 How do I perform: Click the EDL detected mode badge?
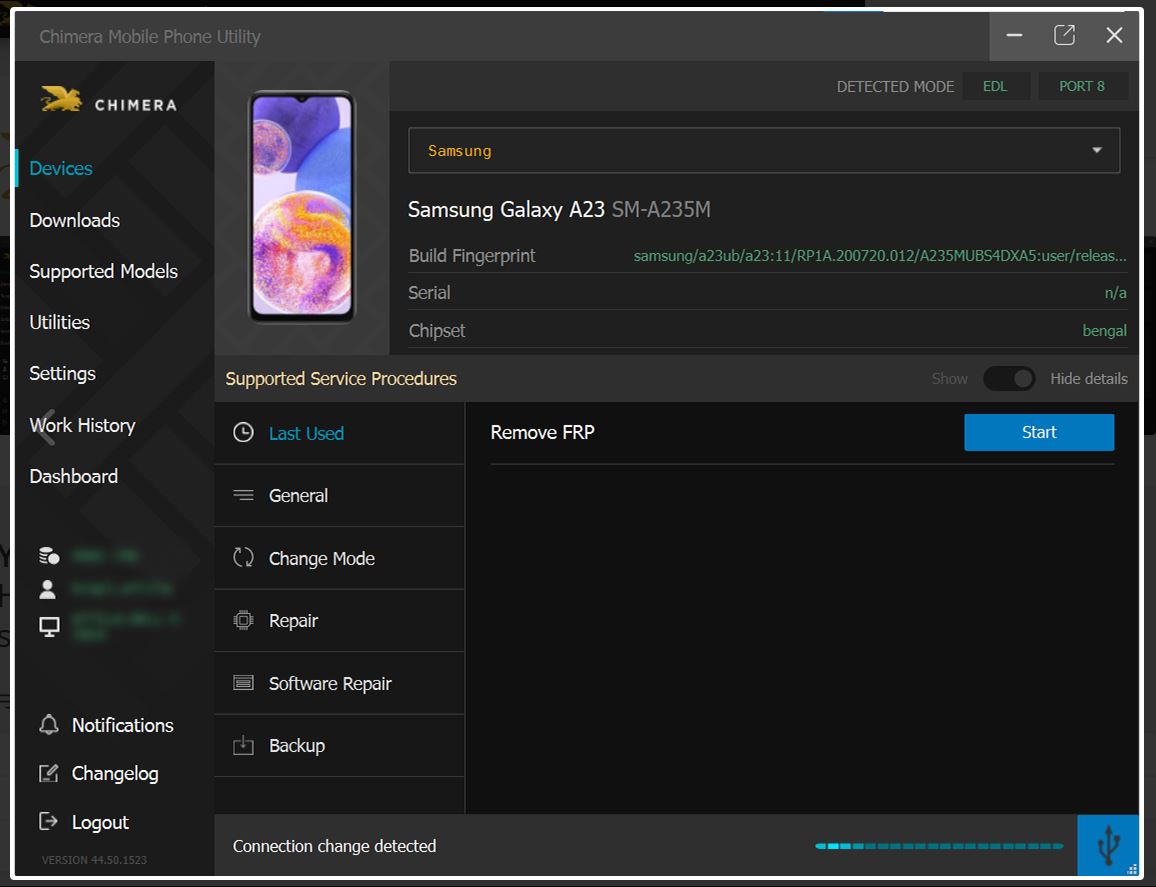(995, 86)
